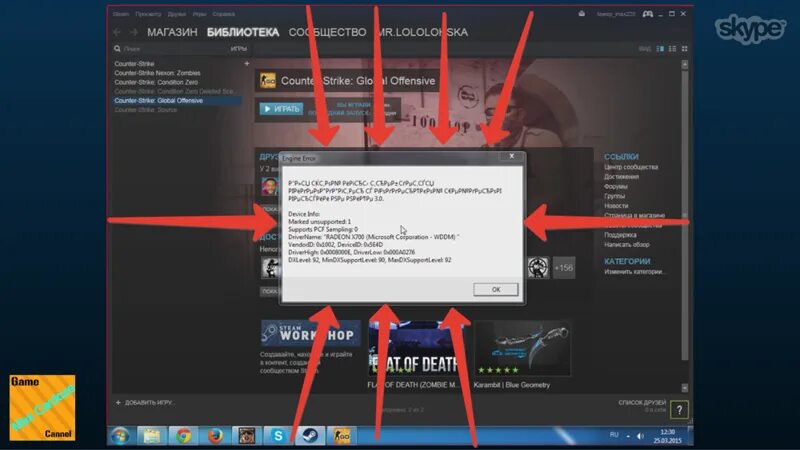Open the Просмотр menu

(x=148, y=14)
